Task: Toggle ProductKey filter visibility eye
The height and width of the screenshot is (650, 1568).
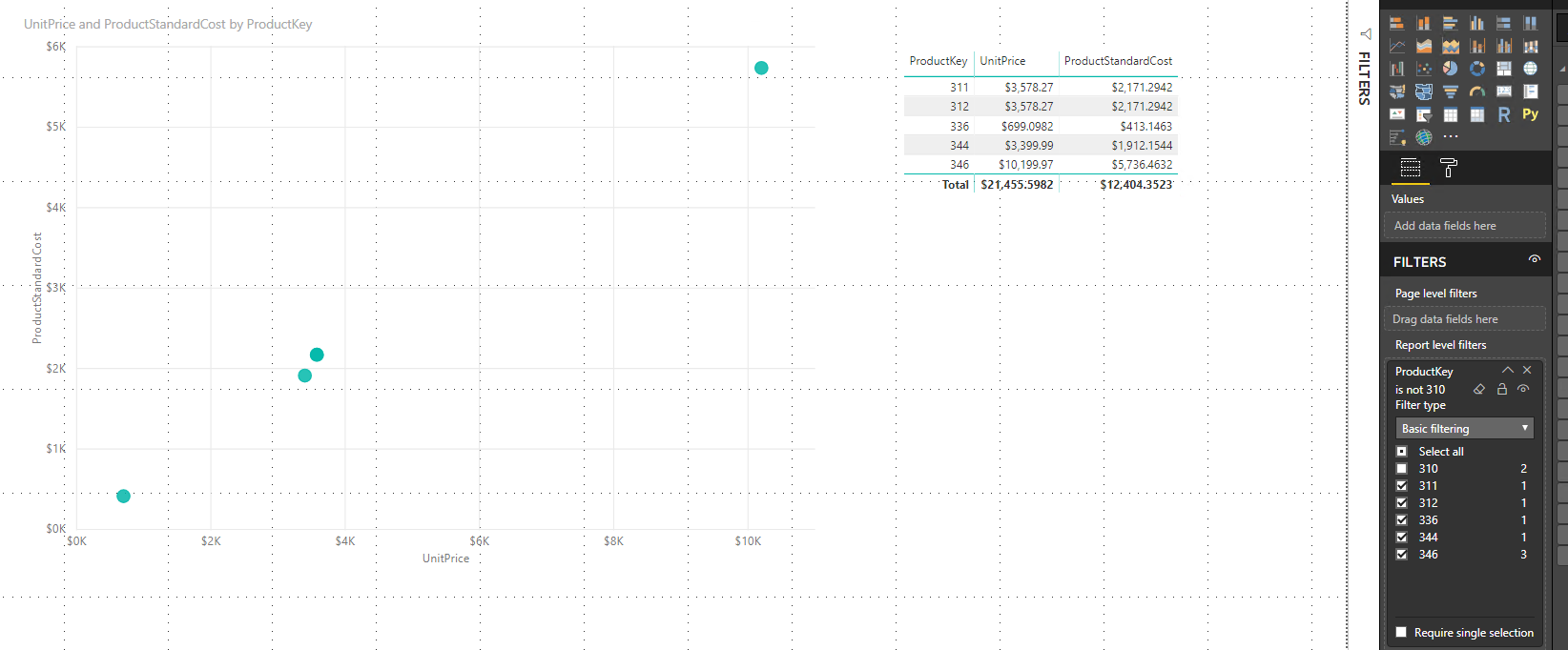Action: pyautogui.click(x=1523, y=389)
